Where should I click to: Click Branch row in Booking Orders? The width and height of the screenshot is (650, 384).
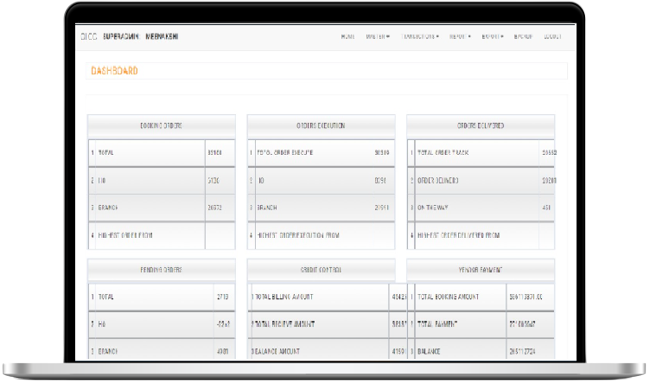click(161, 208)
